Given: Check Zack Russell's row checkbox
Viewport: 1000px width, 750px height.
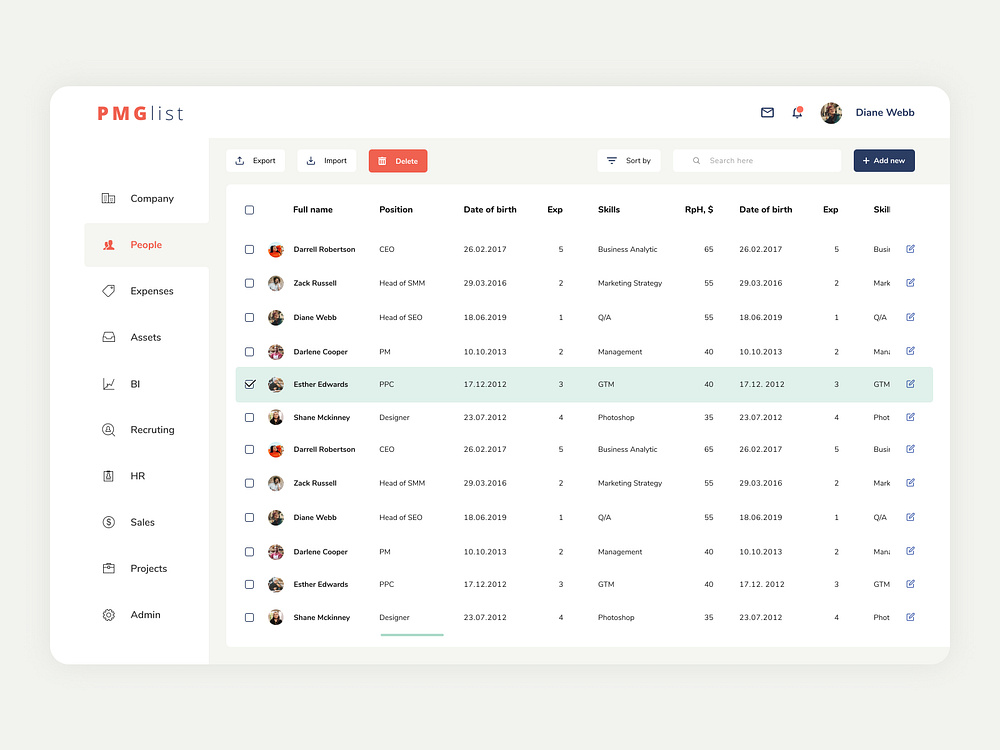Looking at the screenshot, I should 249,283.
